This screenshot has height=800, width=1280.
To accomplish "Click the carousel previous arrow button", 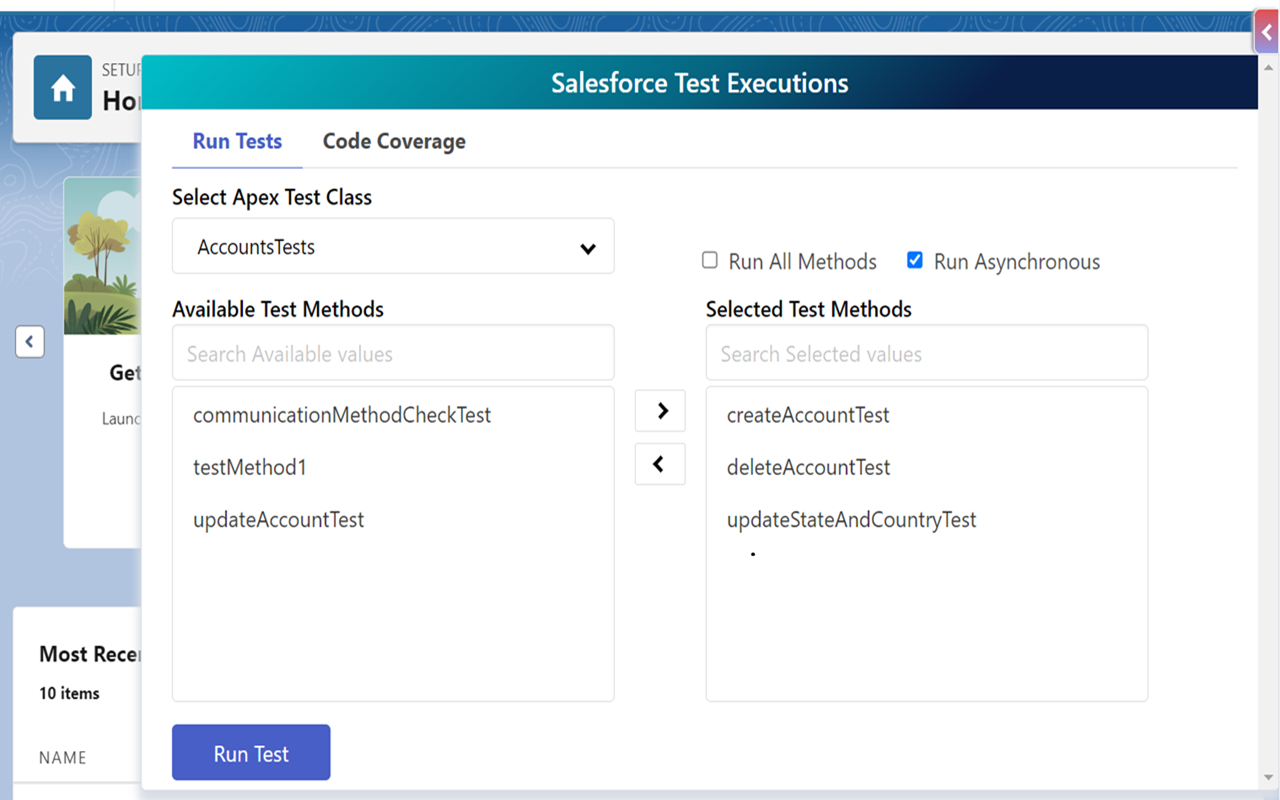I will point(29,342).
